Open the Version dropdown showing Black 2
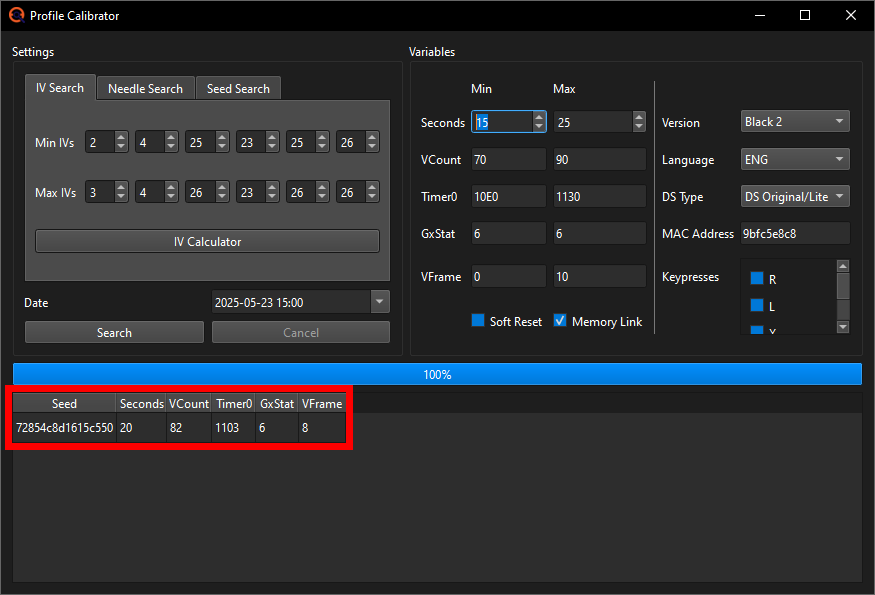The width and height of the screenshot is (875, 595). click(795, 122)
